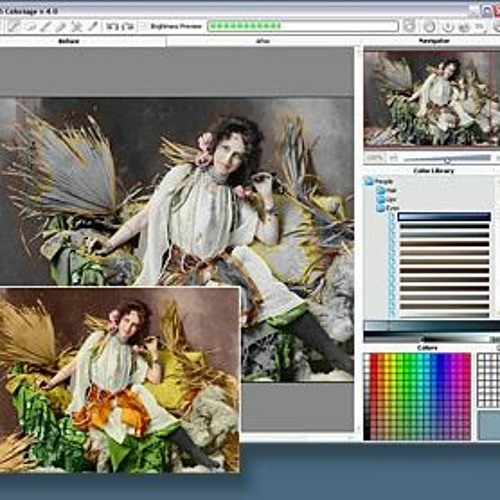
Task: Click the wide teal gradient bar above Colors
Action: coord(432,326)
